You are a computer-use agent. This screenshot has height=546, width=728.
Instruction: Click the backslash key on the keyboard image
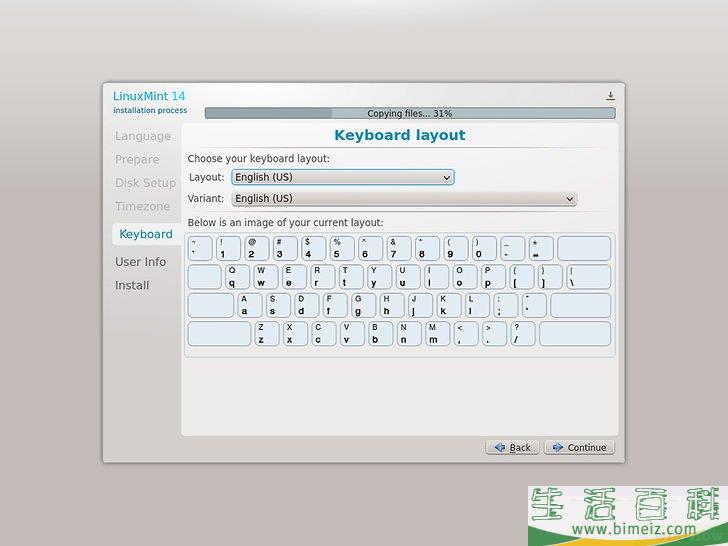[x=588, y=277]
